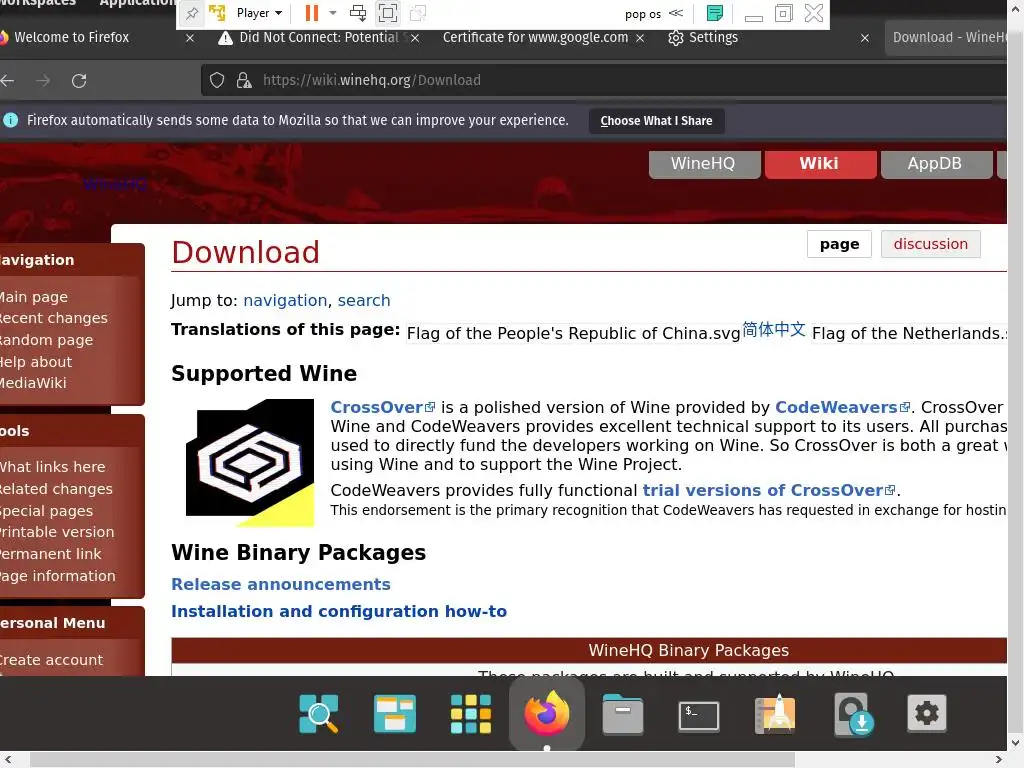Open the AppDB site tab
1024x768 pixels.
point(936,164)
